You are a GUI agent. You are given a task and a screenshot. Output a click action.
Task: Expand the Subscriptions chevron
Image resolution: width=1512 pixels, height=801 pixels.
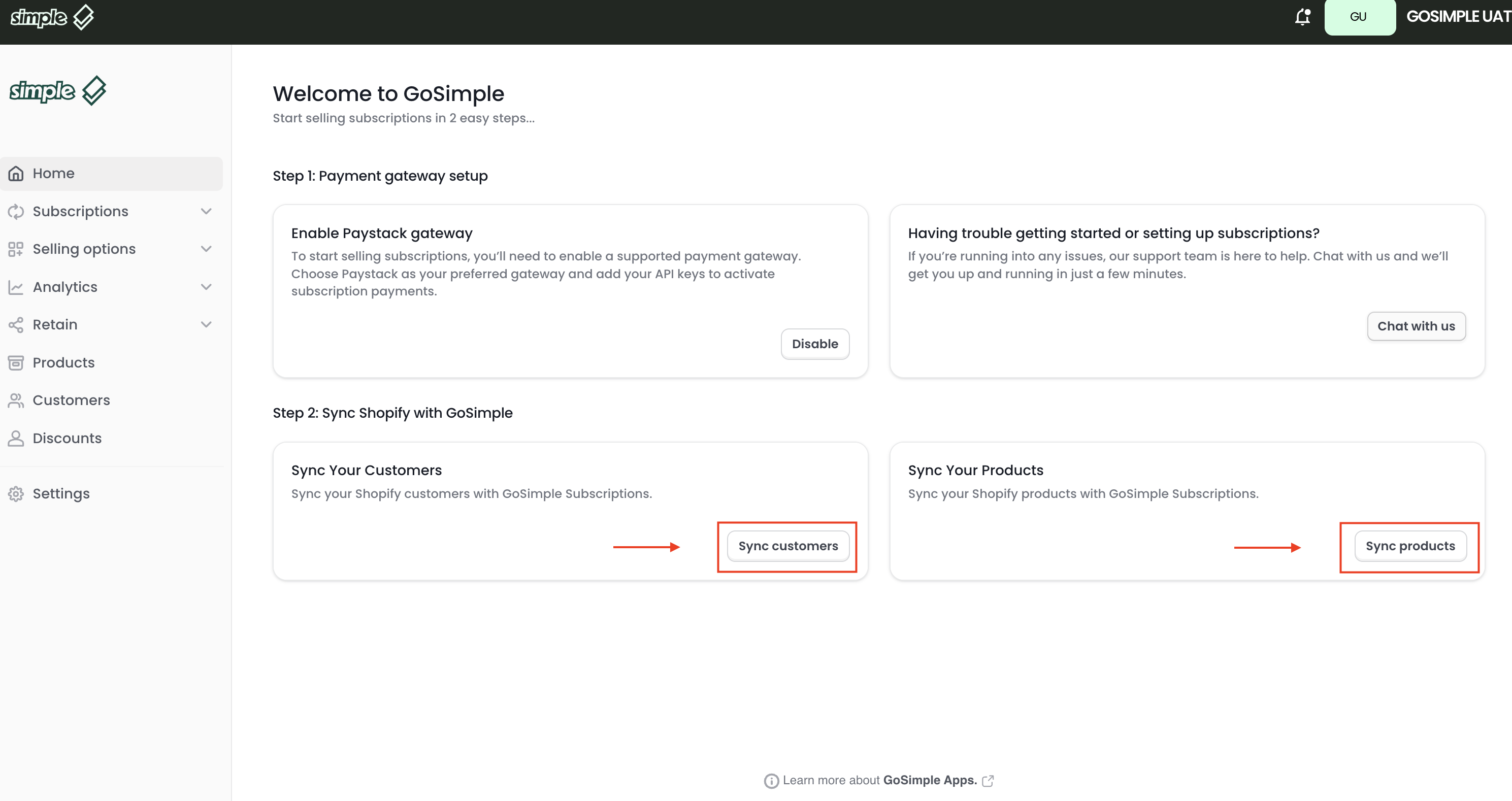coord(206,211)
